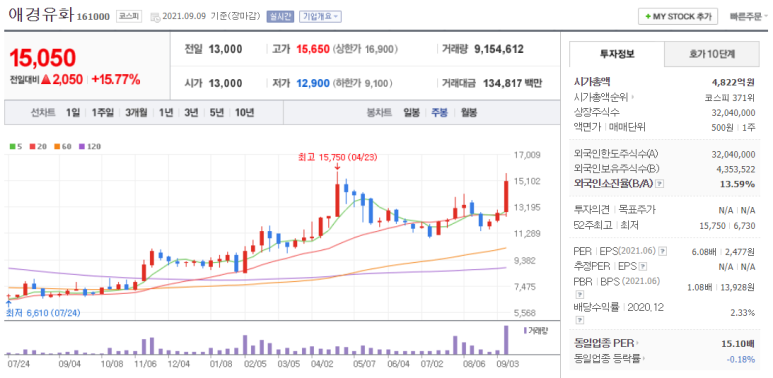The image size is (773, 378).
Task: Select the 일봉 candlestick chart option
Action: [x=411, y=112]
